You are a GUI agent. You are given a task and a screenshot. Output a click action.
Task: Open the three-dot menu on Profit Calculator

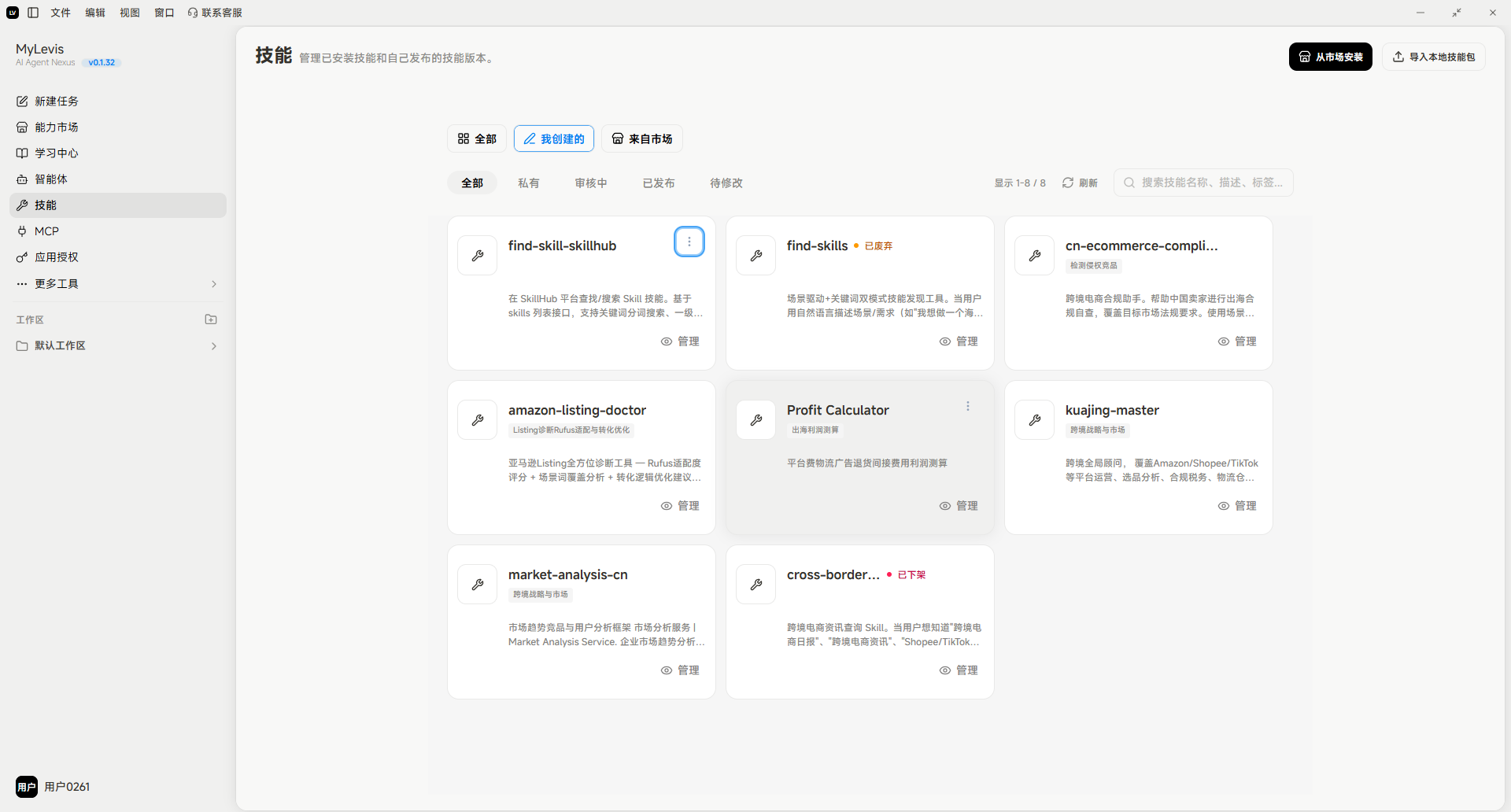click(x=968, y=406)
